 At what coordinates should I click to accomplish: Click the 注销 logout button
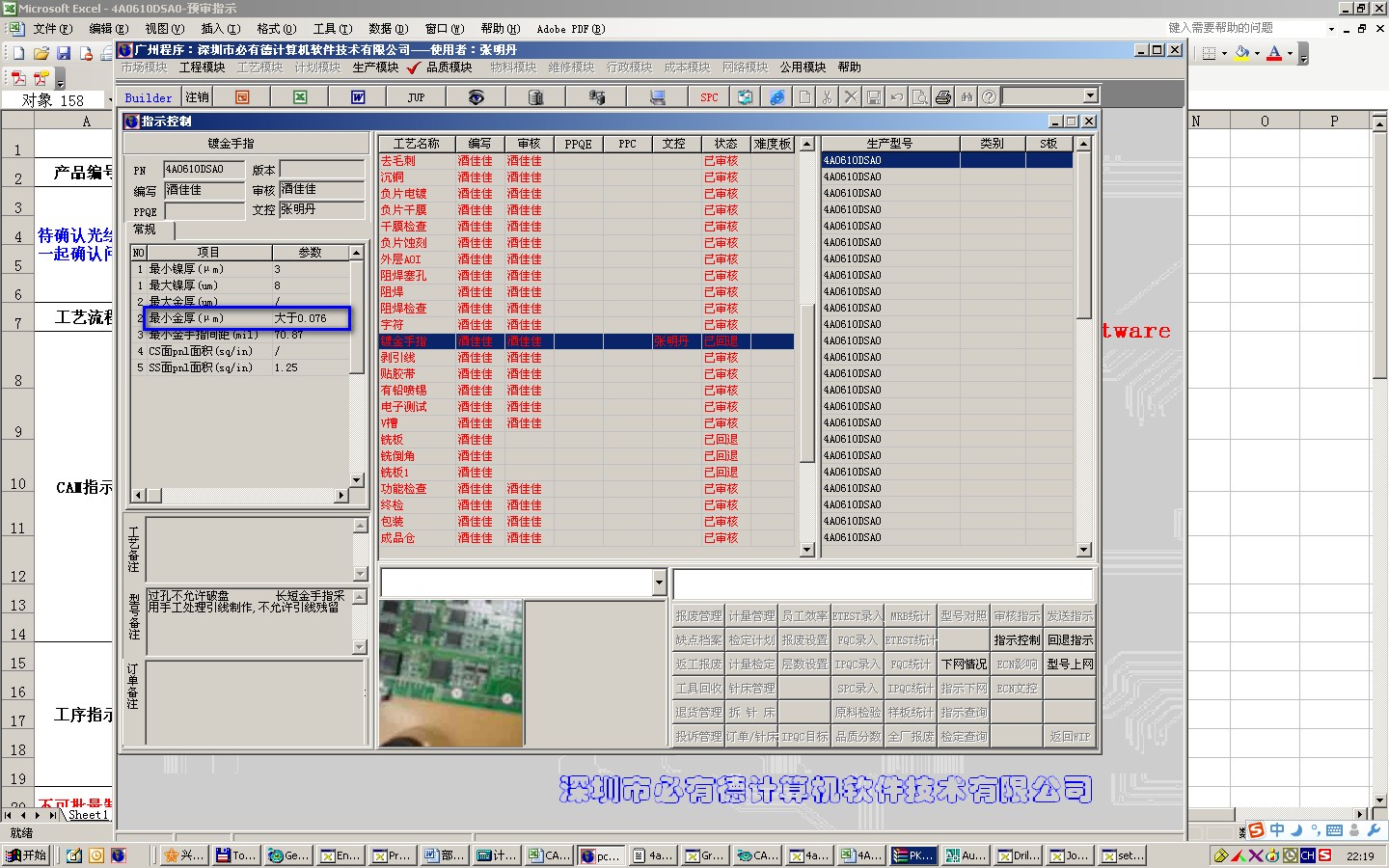(x=197, y=97)
